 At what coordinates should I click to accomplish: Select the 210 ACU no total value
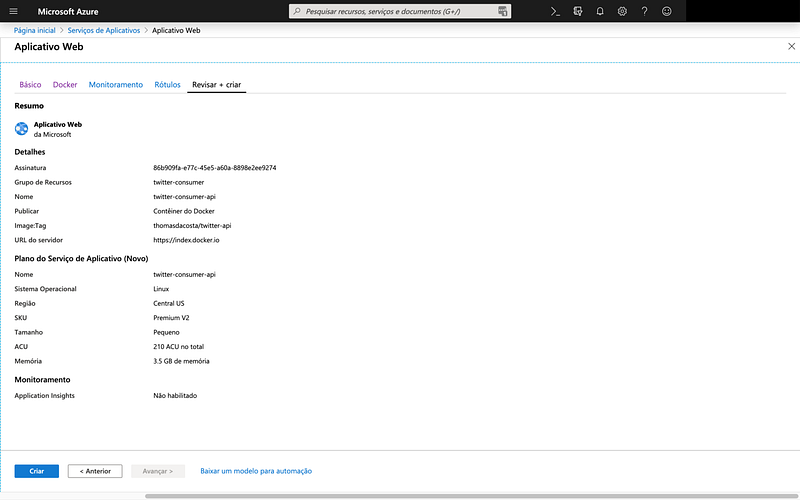click(x=179, y=346)
